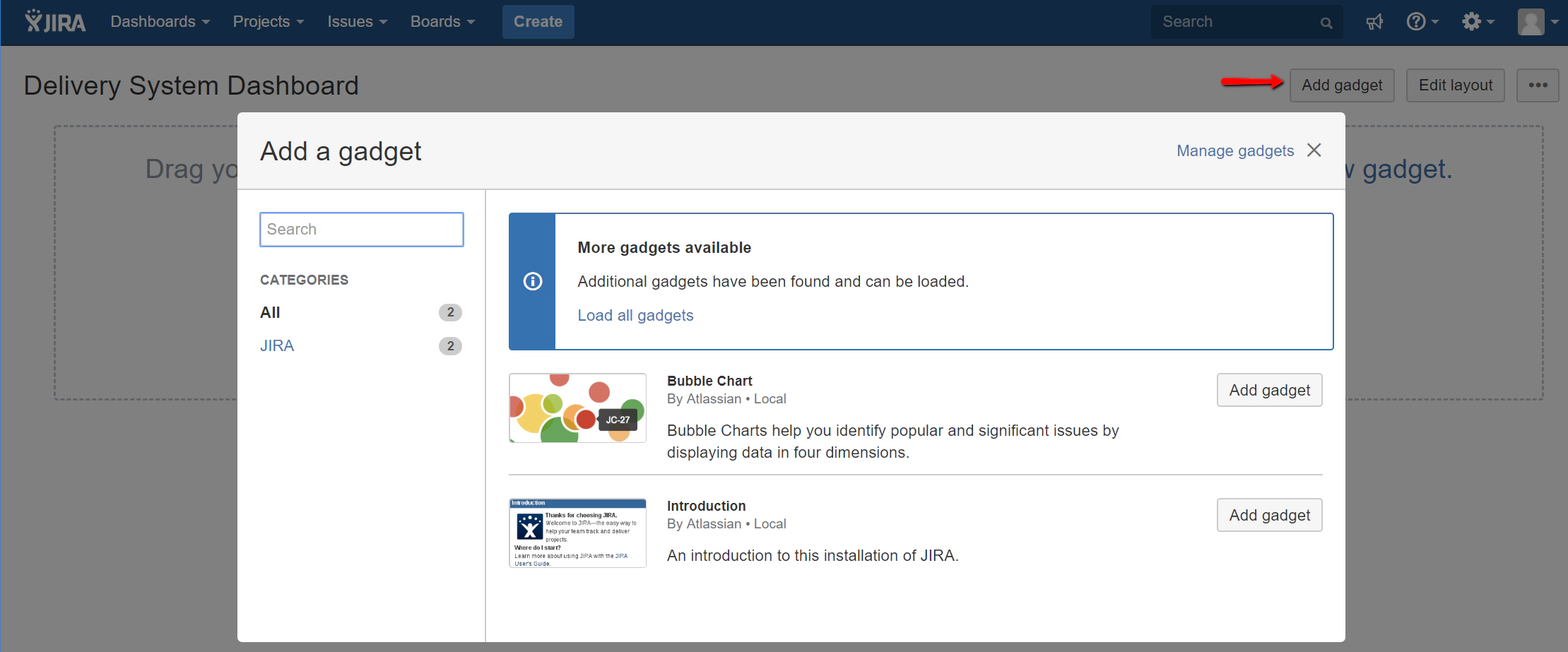Open the dashboard ellipsis more options
This screenshot has height=652, width=1568.
coord(1538,85)
